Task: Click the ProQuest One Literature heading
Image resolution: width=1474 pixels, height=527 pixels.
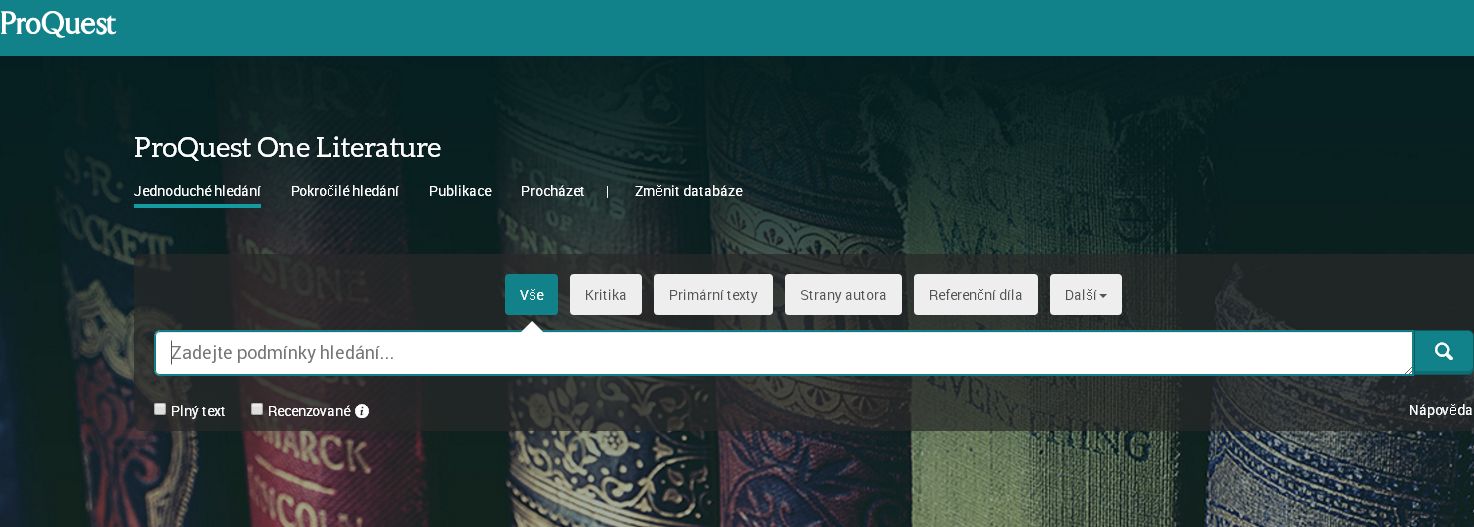Action: pyautogui.click(x=287, y=148)
